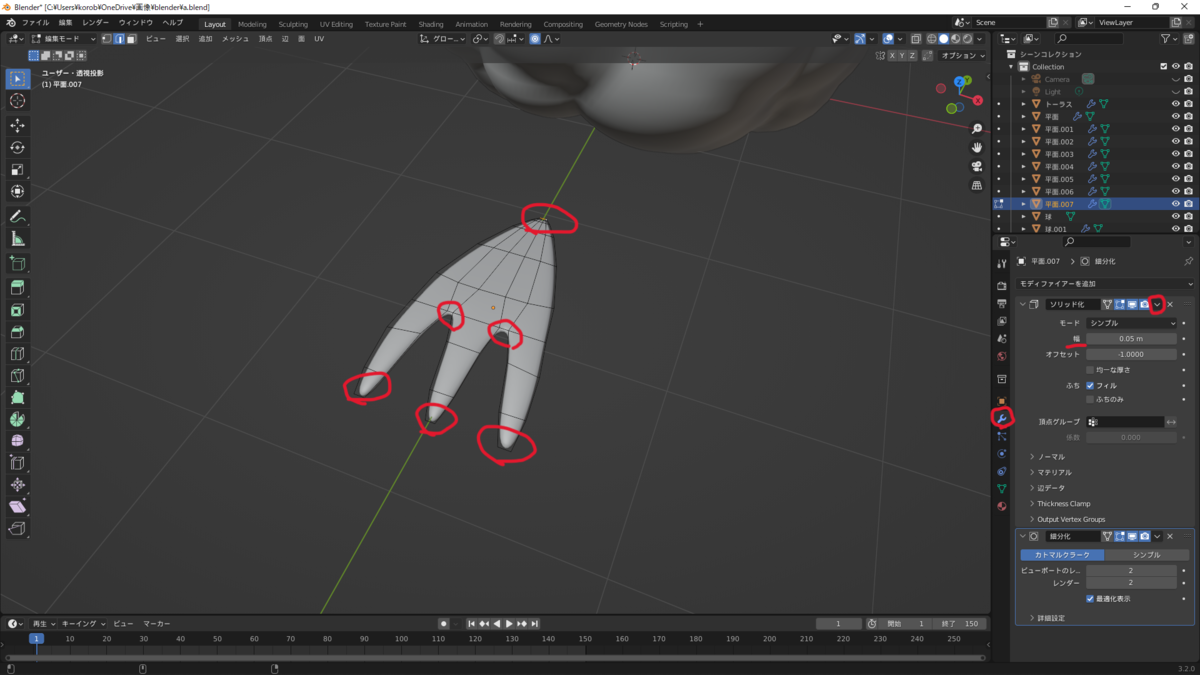This screenshot has height=675, width=1200.
Task: Enable vertex select mode
Action: coord(106,39)
